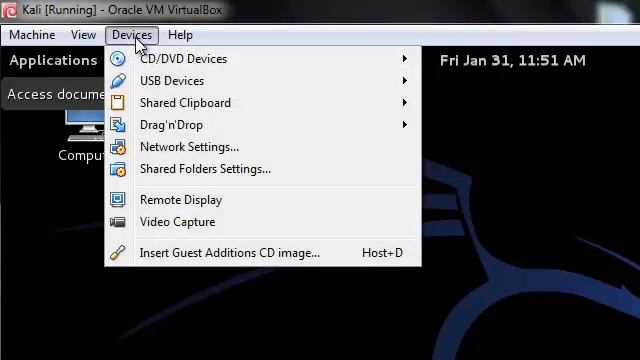
Task: Toggle Video Capture option
Action: coord(263,222)
